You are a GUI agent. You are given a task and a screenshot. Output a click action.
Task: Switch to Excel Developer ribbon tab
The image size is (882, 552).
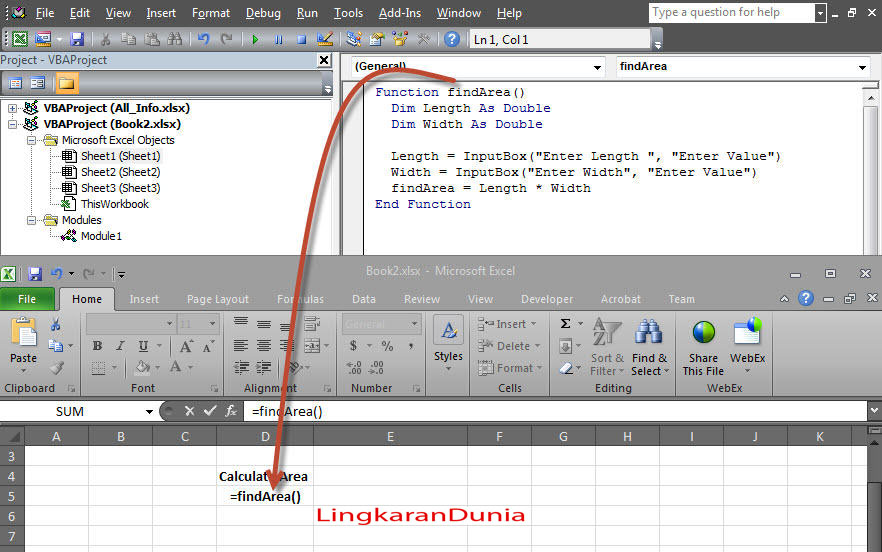pos(547,299)
